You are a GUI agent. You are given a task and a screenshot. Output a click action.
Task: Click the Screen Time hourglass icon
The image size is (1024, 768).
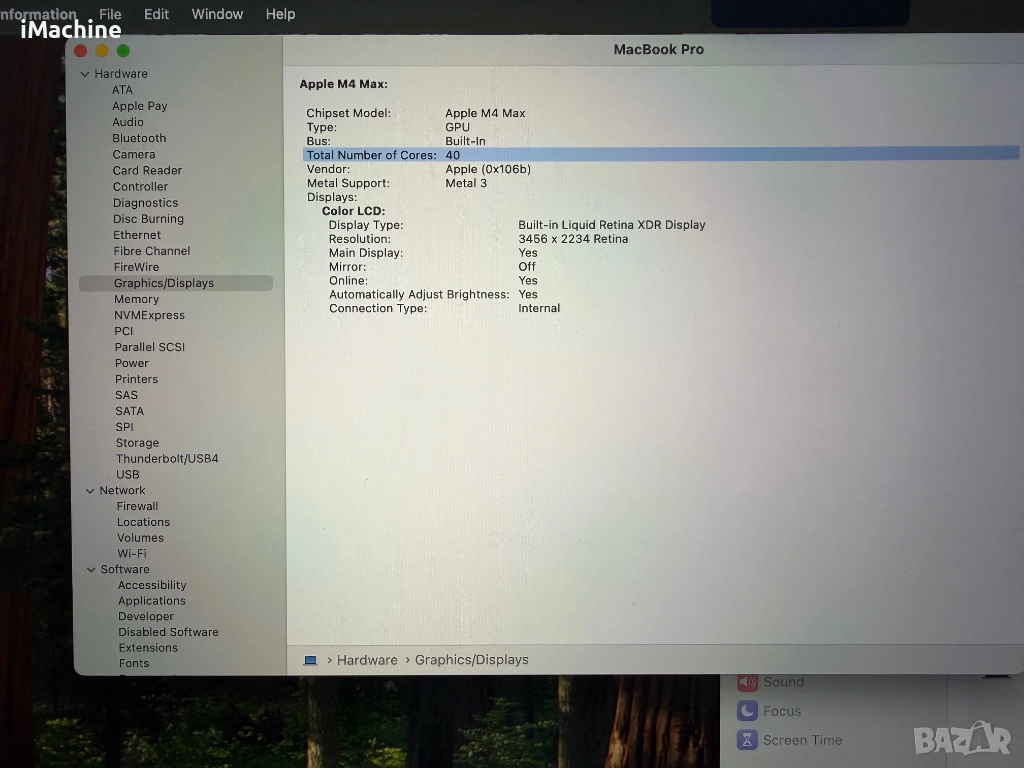click(747, 740)
